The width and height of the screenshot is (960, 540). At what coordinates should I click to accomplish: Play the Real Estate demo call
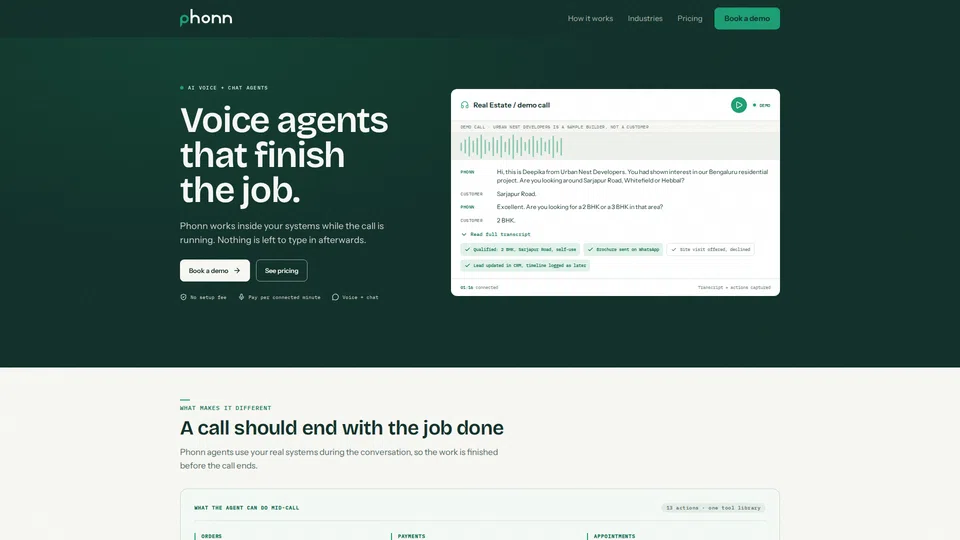click(738, 105)
